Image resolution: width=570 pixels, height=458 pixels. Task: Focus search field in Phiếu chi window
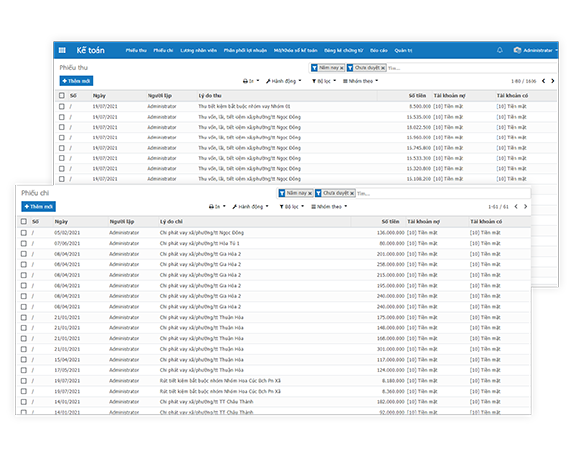pyautogui.click(x=442, y=193)
